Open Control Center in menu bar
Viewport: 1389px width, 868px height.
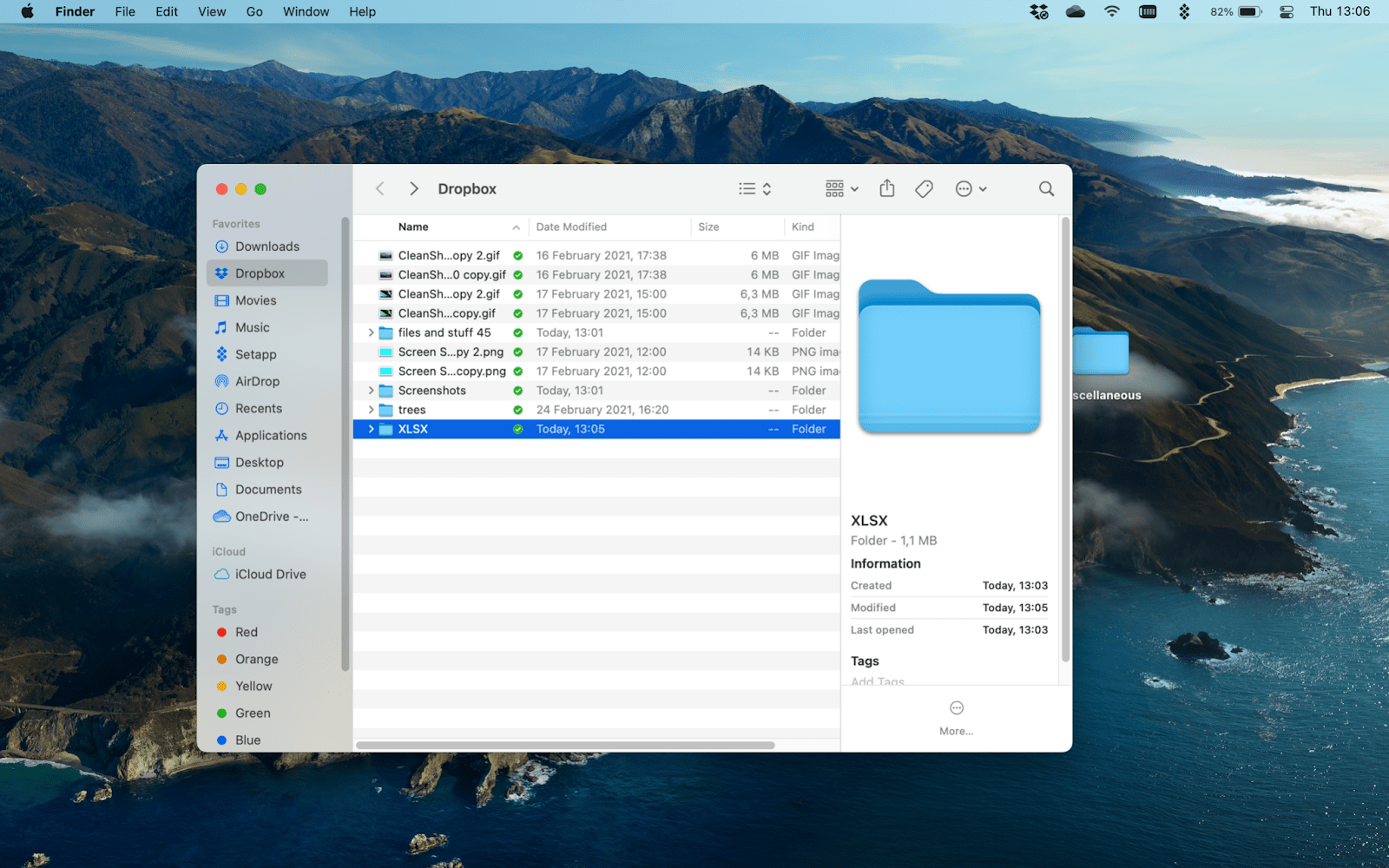pos(1287,11)
